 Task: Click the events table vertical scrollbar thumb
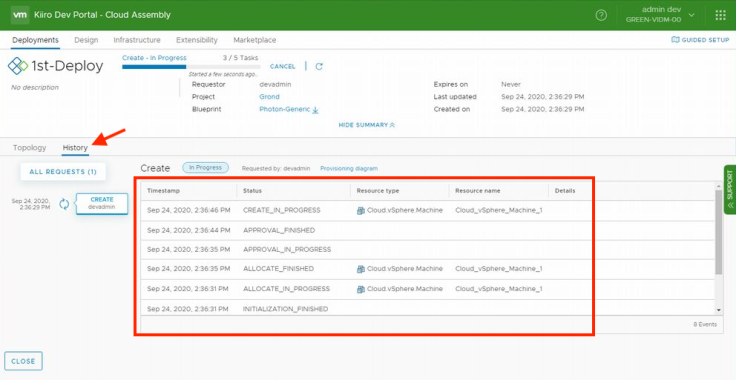718,232
